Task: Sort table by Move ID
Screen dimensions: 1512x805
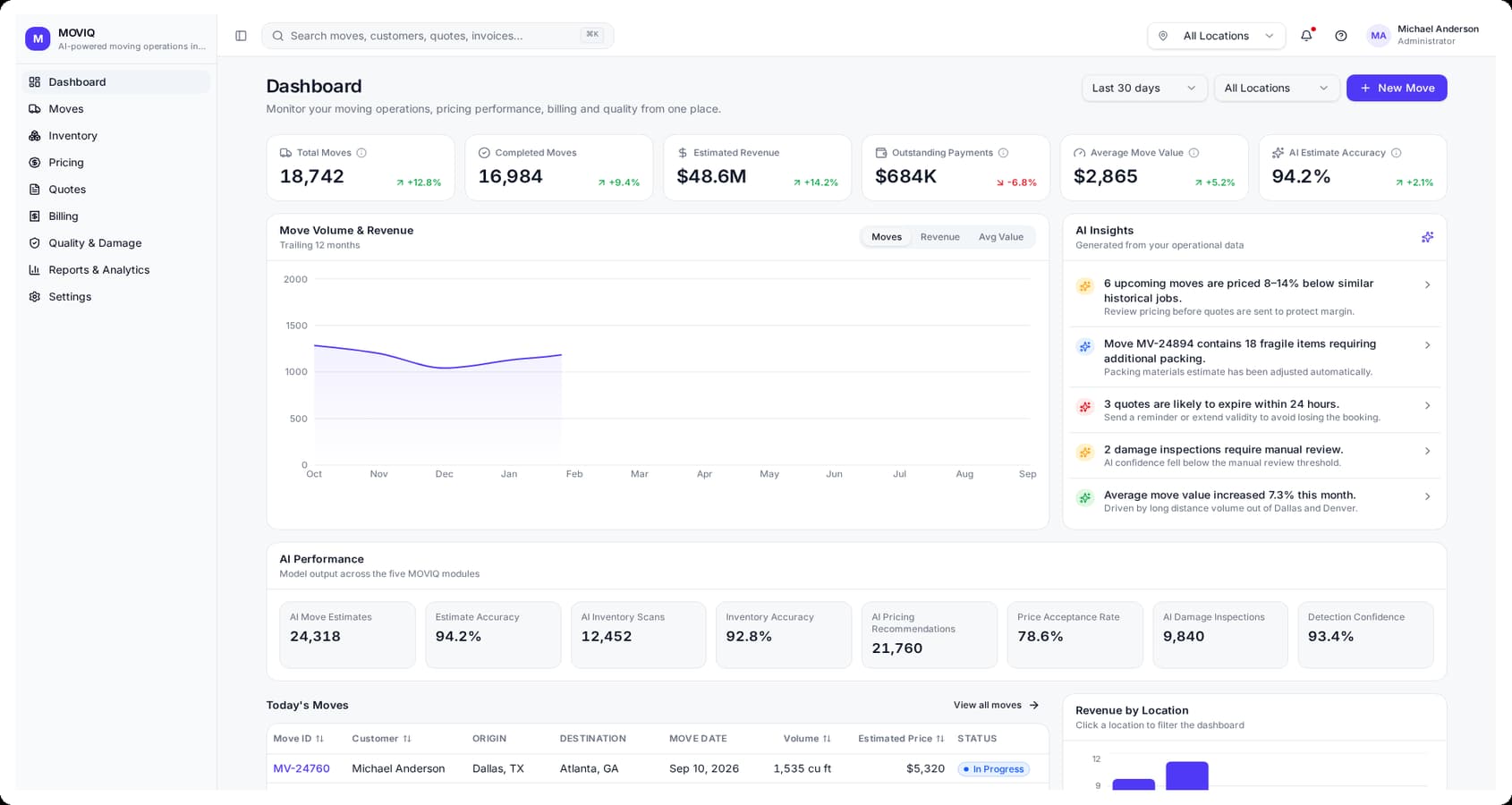Action: (x=299, y=739)
